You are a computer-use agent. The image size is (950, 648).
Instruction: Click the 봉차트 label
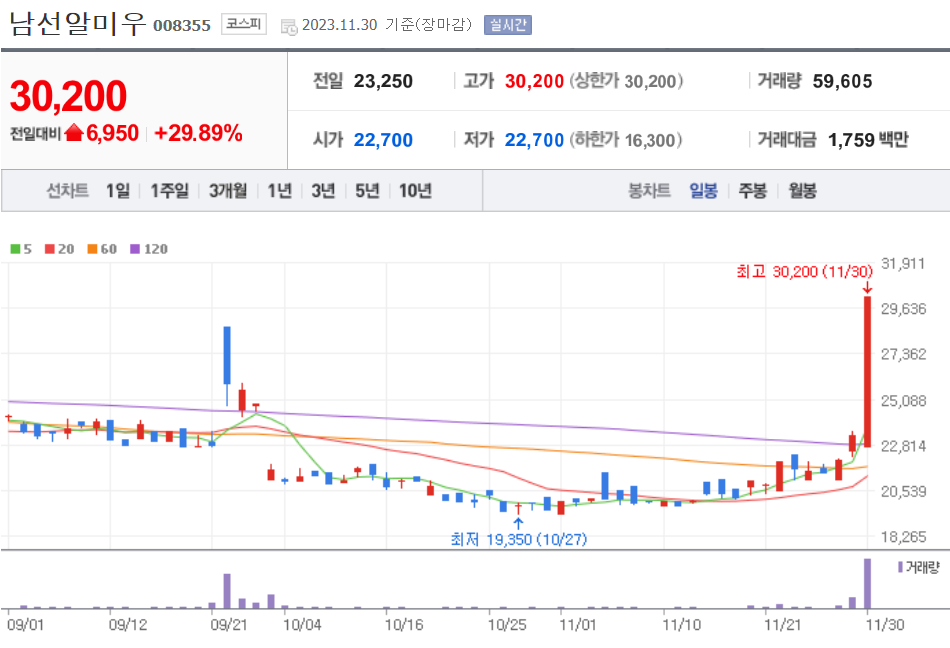649,191
